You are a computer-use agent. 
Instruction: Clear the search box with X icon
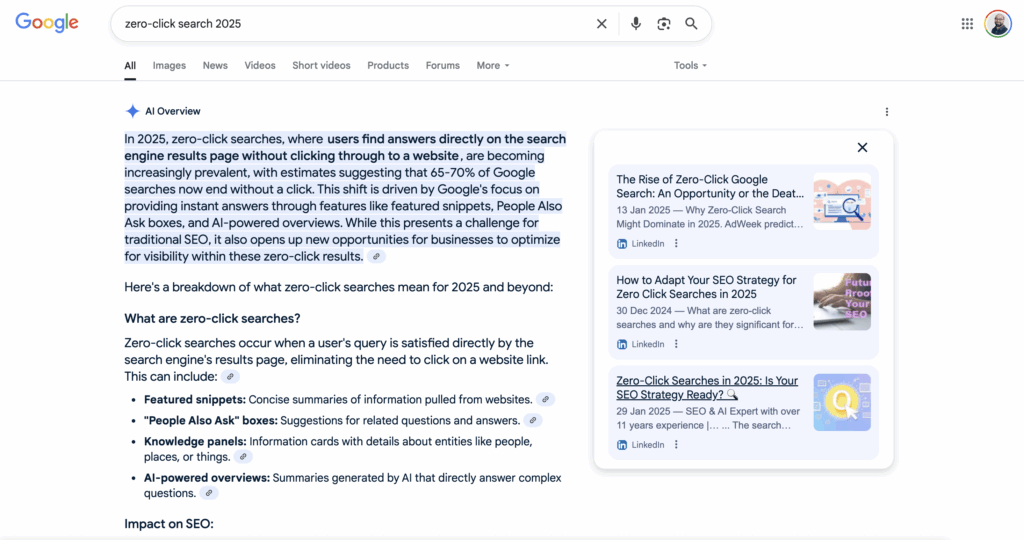click(x=601, y=24)
